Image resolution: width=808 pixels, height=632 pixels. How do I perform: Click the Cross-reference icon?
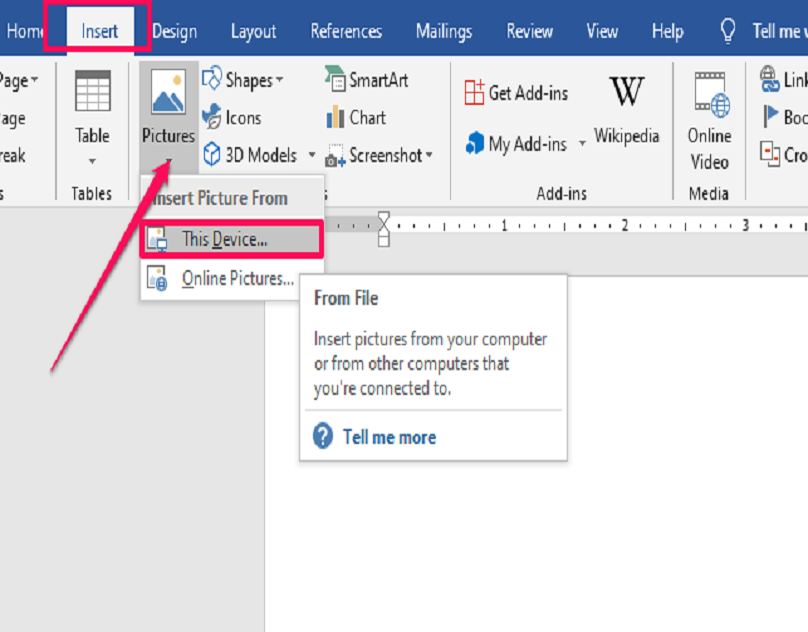pos(770,154)
